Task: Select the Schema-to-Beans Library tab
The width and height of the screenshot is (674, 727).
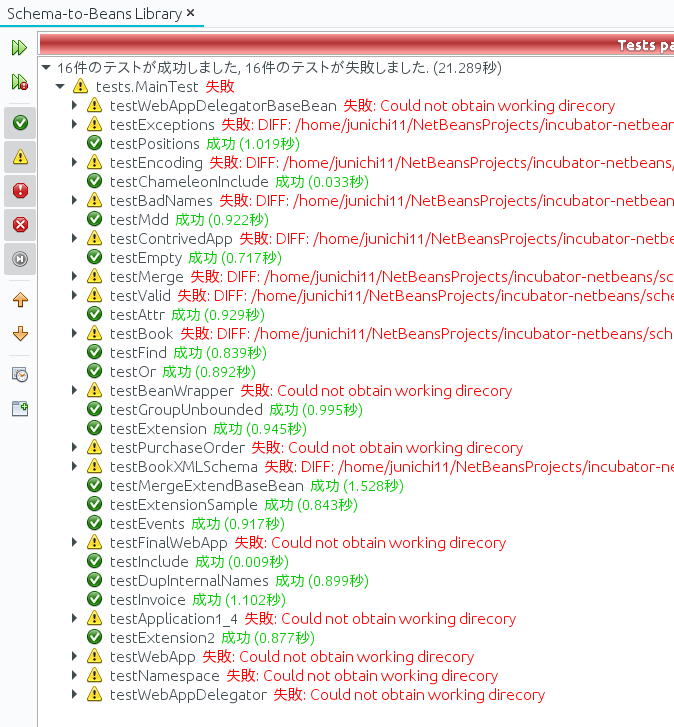Action: [95, 14]
